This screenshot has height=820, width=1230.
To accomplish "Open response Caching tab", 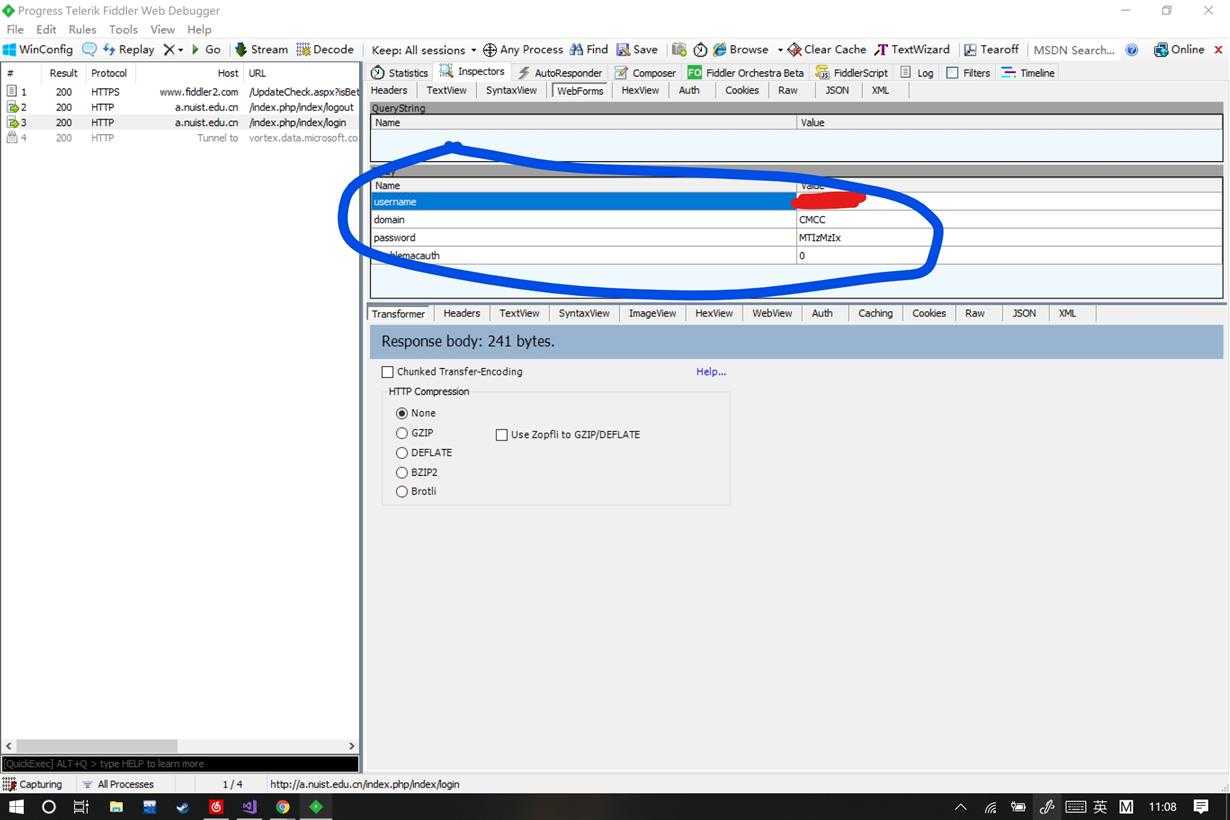I will 875,313.
